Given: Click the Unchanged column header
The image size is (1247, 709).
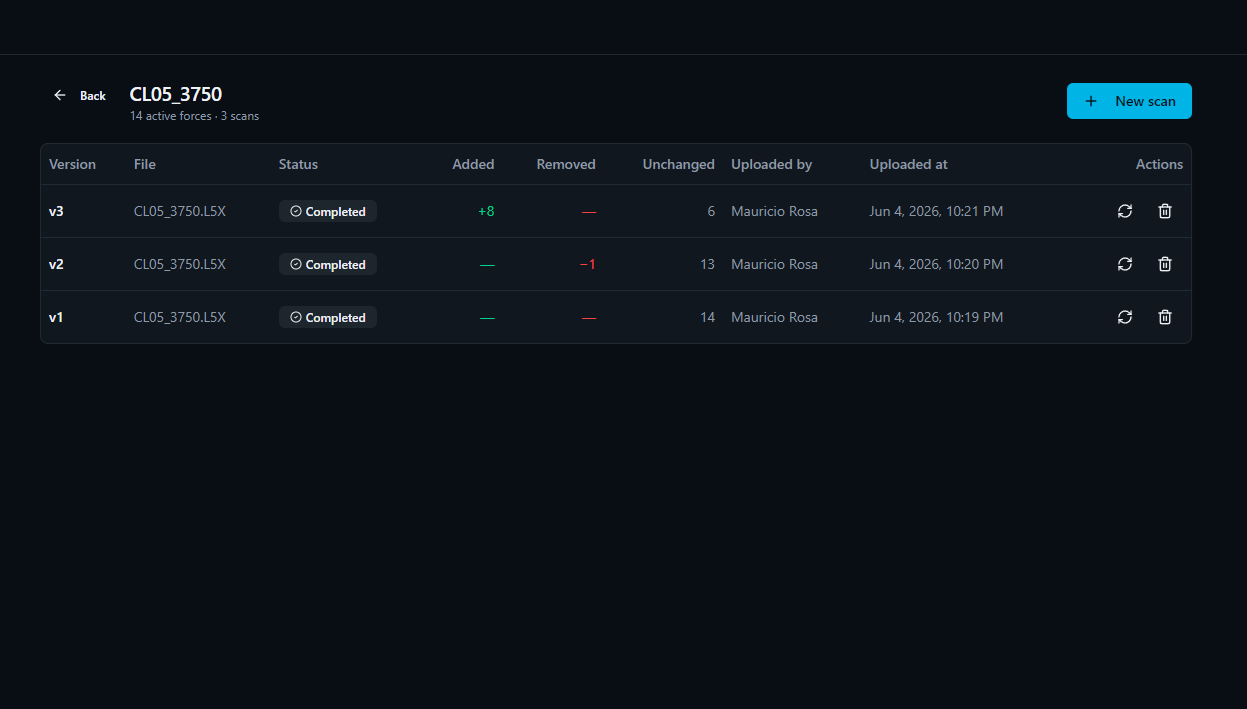Looking at the screenshot, I should tap(678, 164).
